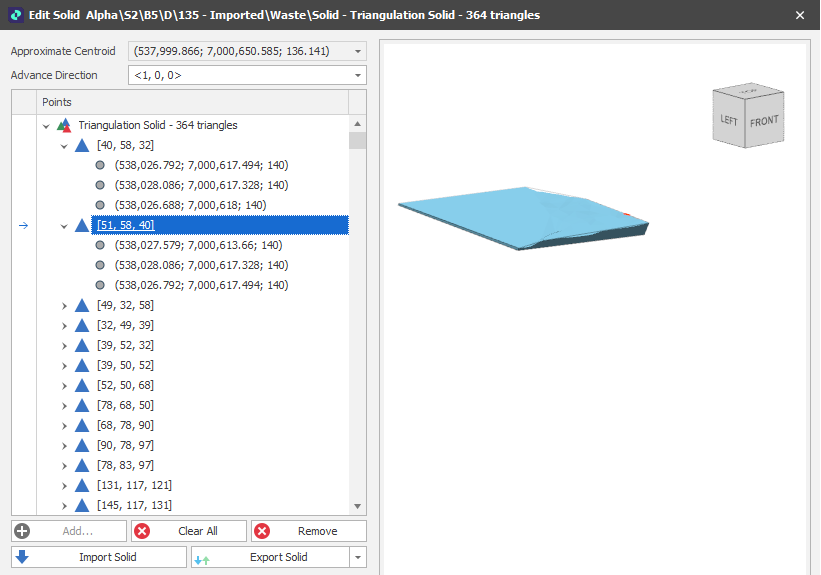
Task: Click the triangle icon beside [49, 32, 58]
Action: 82,305
